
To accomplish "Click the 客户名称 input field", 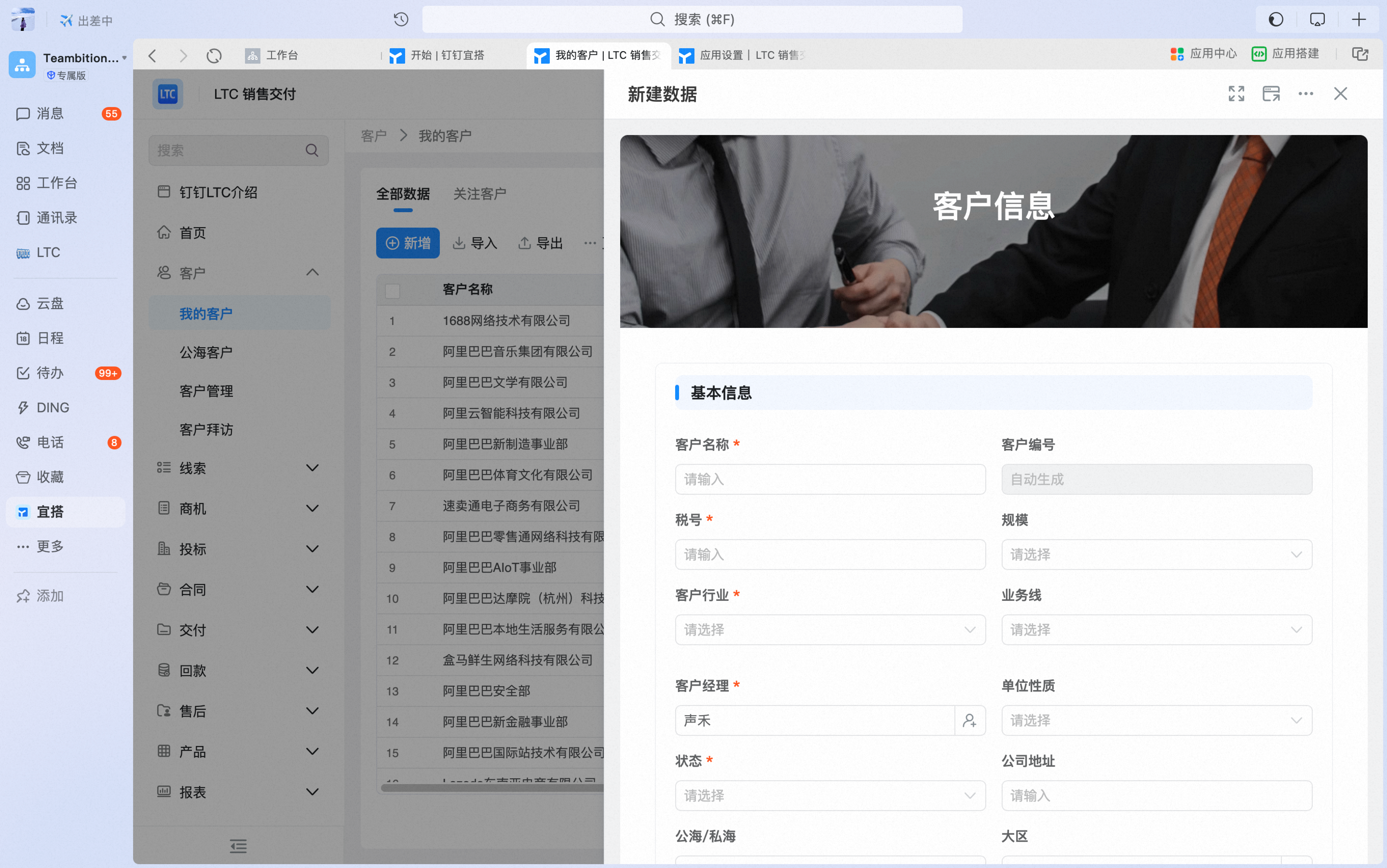I will click(830, 479).
